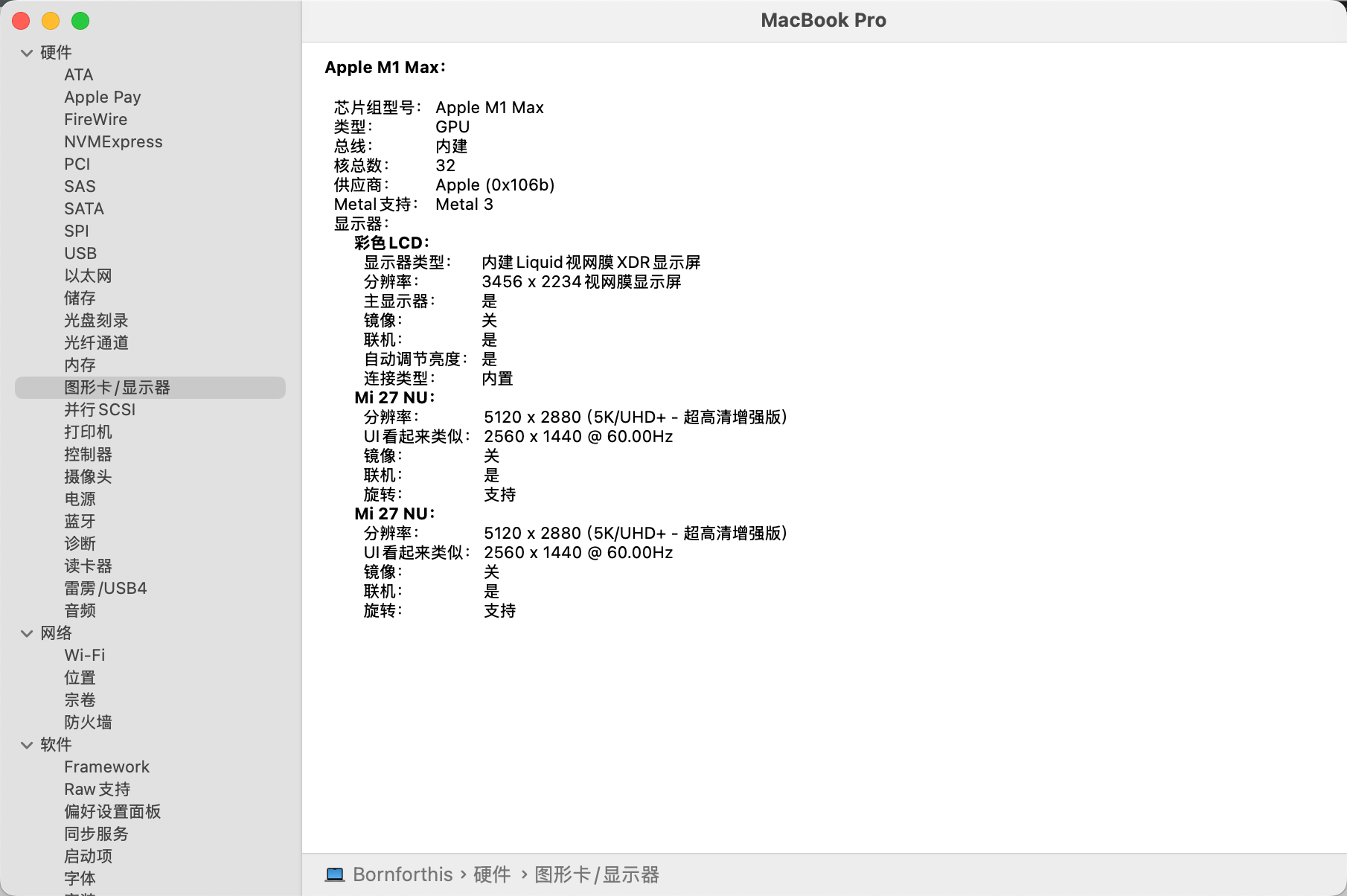
Task: Show 内存 information
Action: pos(80,365)
